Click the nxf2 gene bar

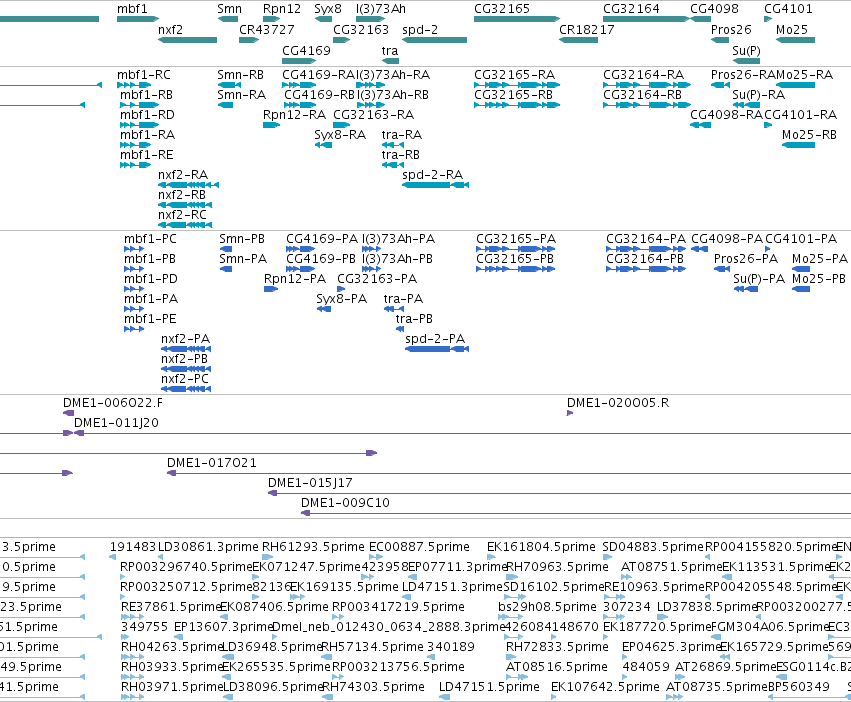tap(187, 40)
